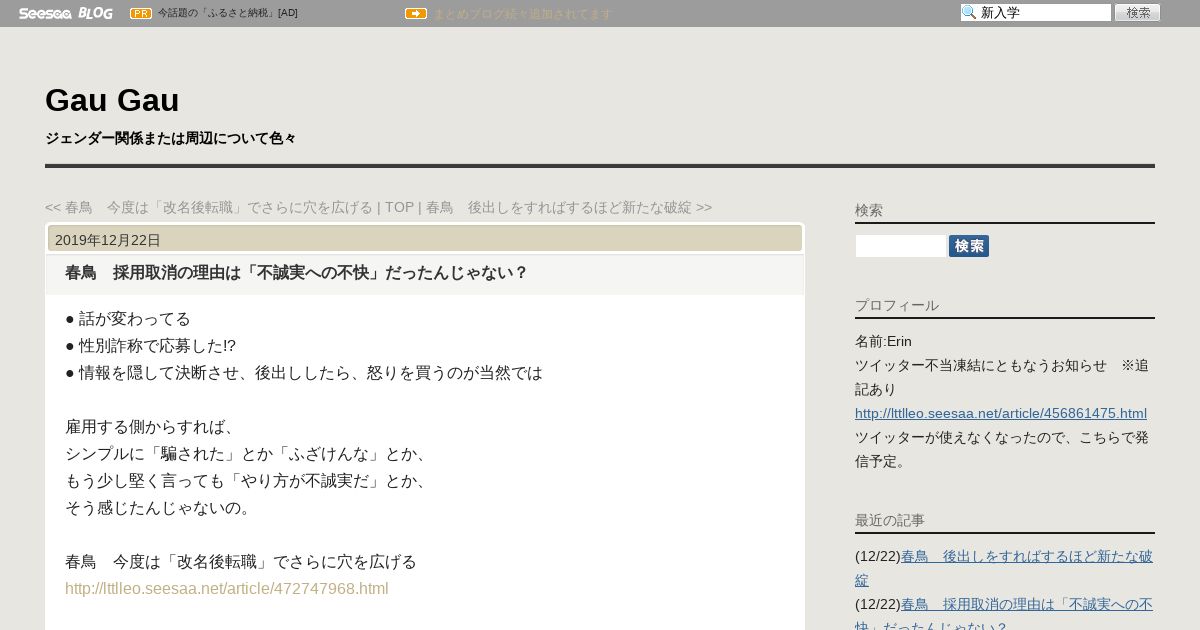Open article title 採用取消の理由は「不誠実への不快」
The height and width of the screenshot is (630, 1200).
[x=296, y=273]
